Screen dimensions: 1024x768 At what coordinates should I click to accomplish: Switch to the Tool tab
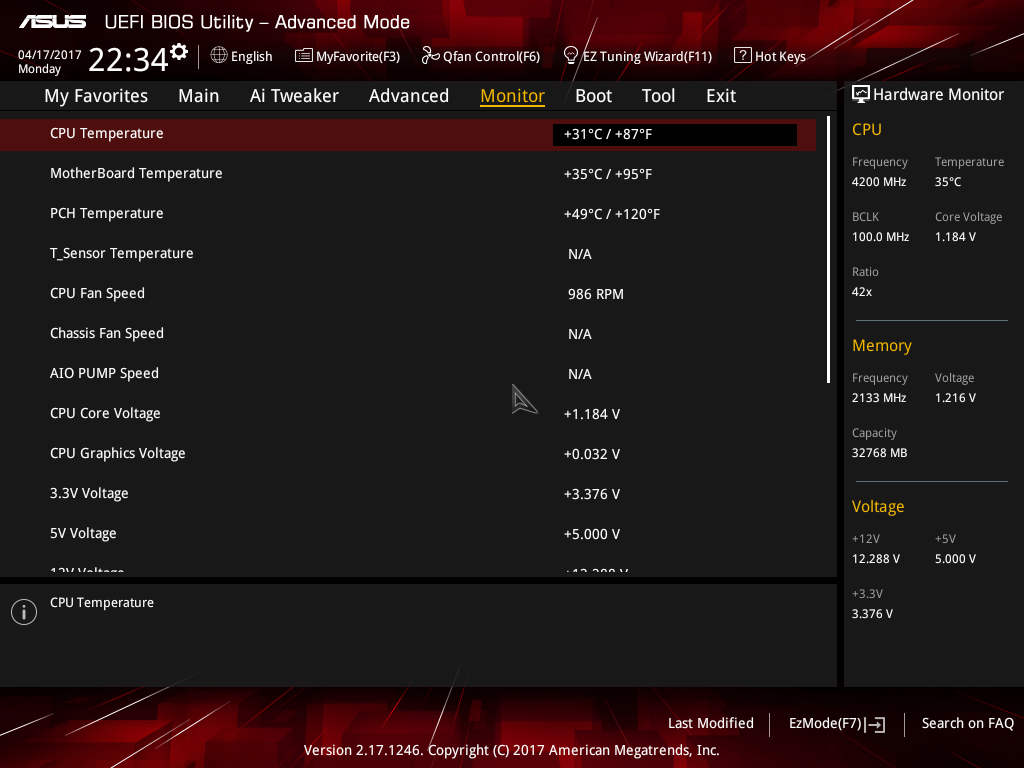pyautogui.click(x=658, y=96)
